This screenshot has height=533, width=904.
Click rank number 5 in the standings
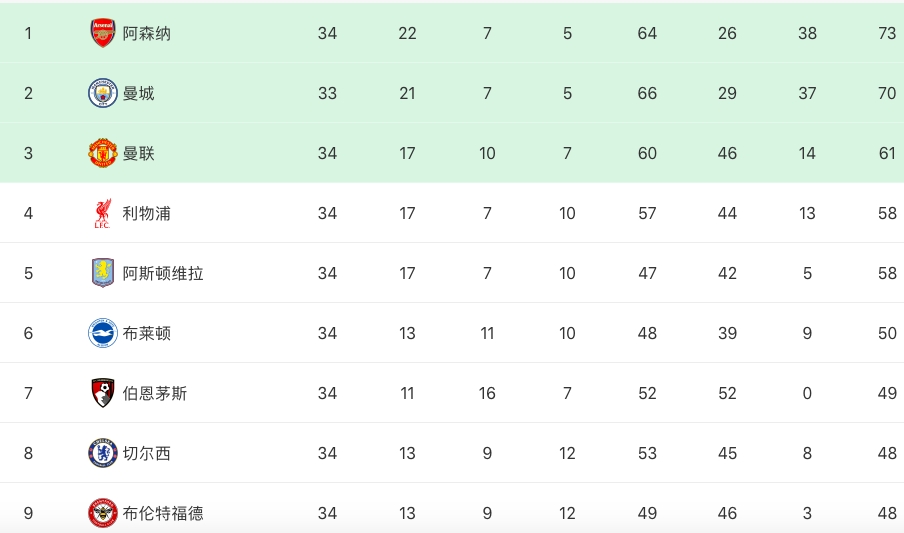point(28,273)
